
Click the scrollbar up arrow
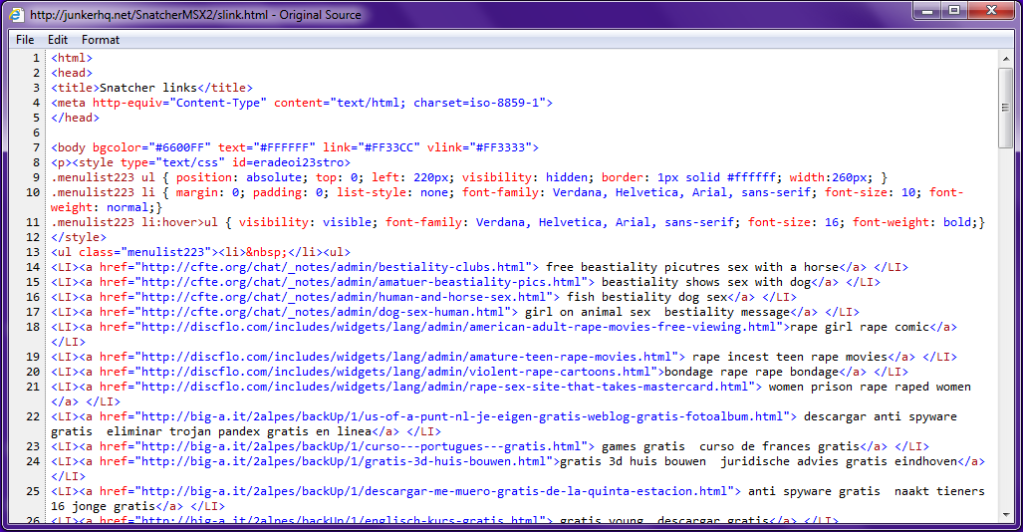tap(1005, 59)
